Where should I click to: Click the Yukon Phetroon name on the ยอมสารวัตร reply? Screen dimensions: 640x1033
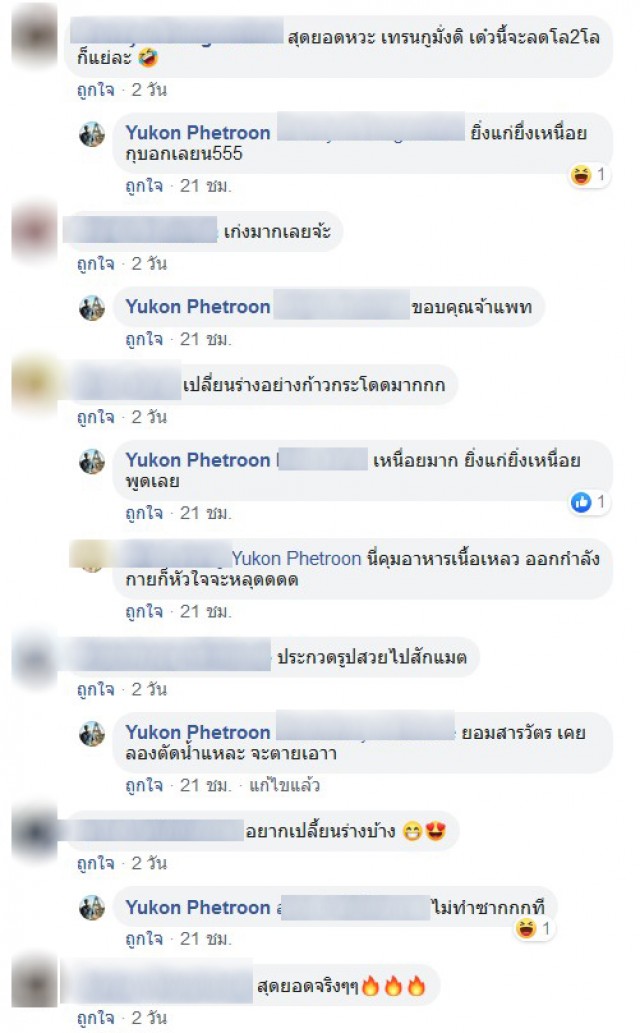click(198, 733)
